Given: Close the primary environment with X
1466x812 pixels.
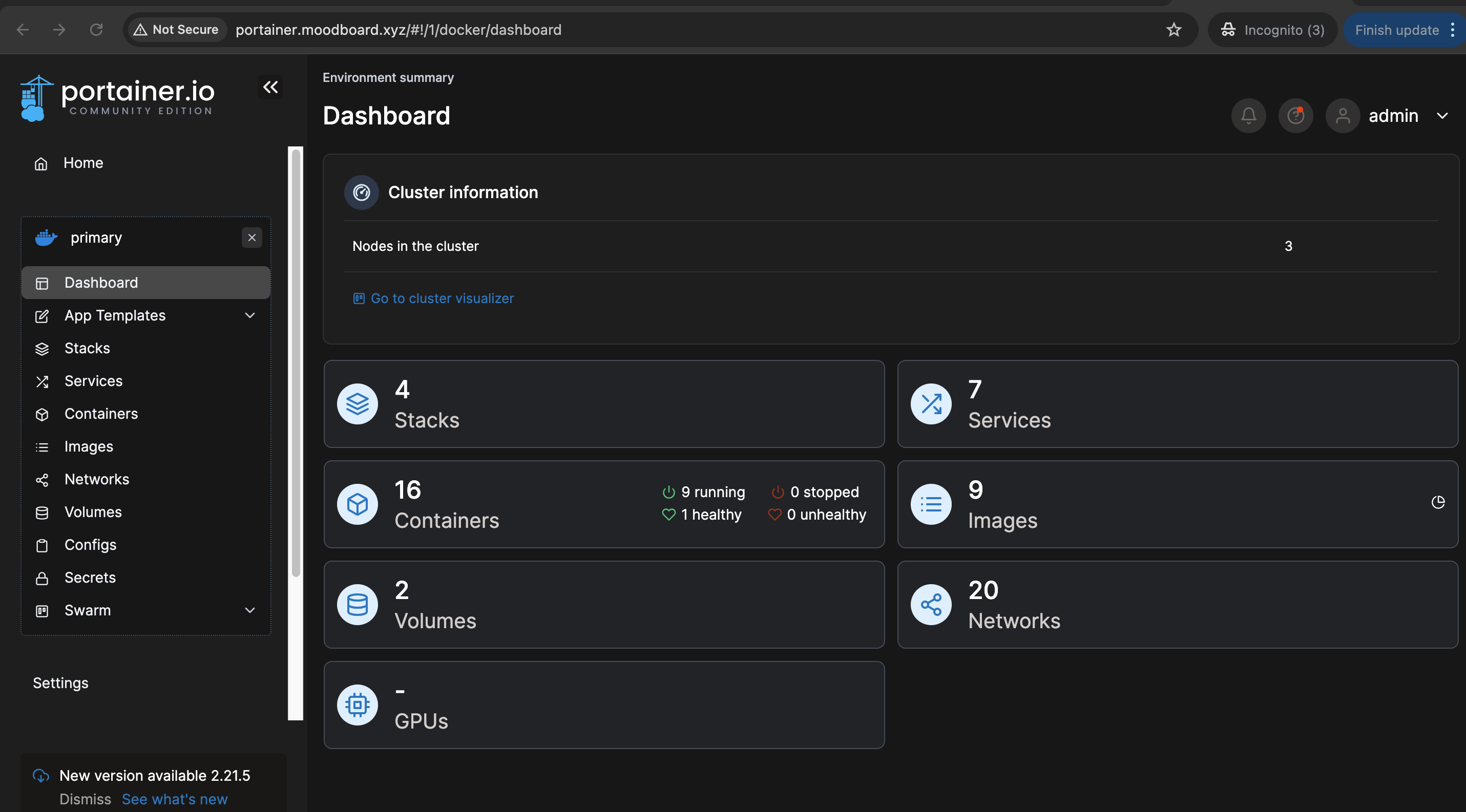Looking at the screenshot, I should (252, 238).
